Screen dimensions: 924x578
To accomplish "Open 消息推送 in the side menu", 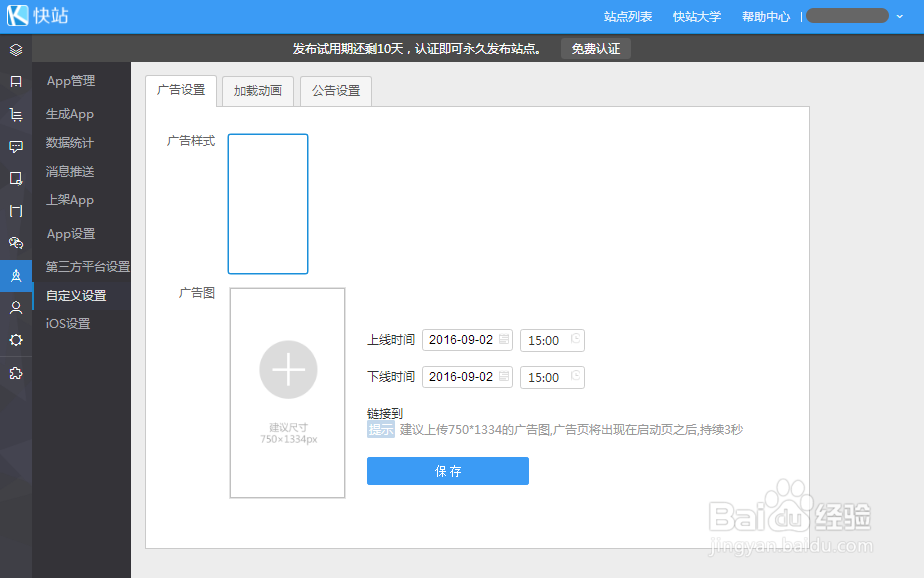I will click(x=70, y=171).
